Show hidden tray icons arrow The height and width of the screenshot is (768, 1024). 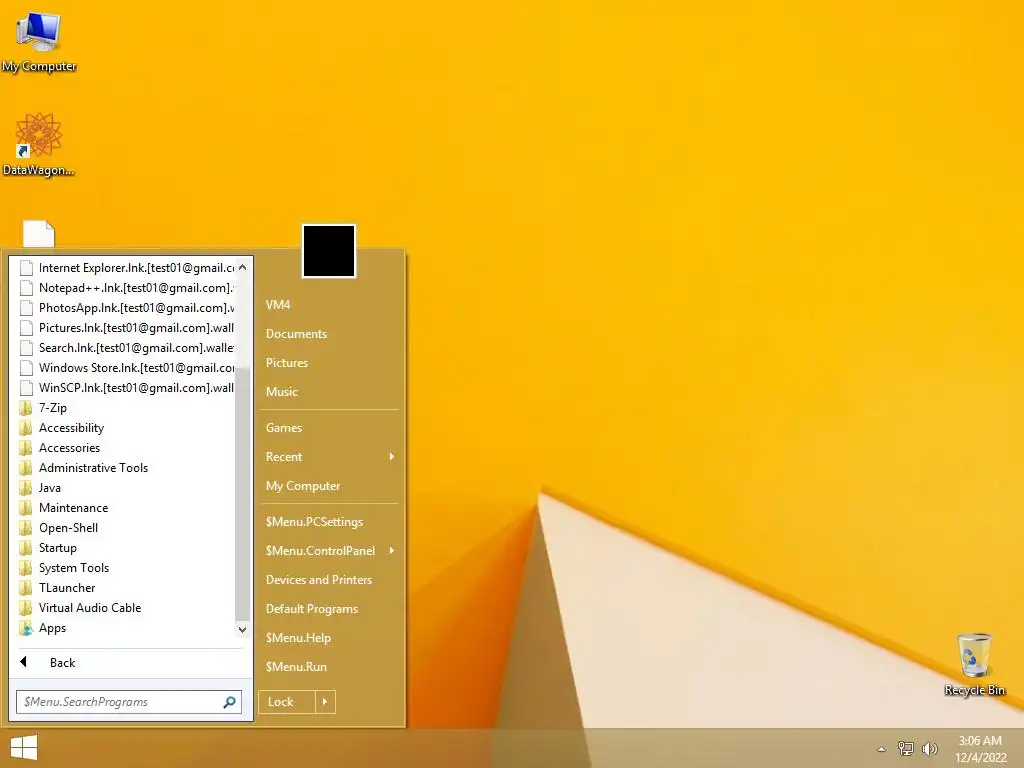[x=882, y=749]
